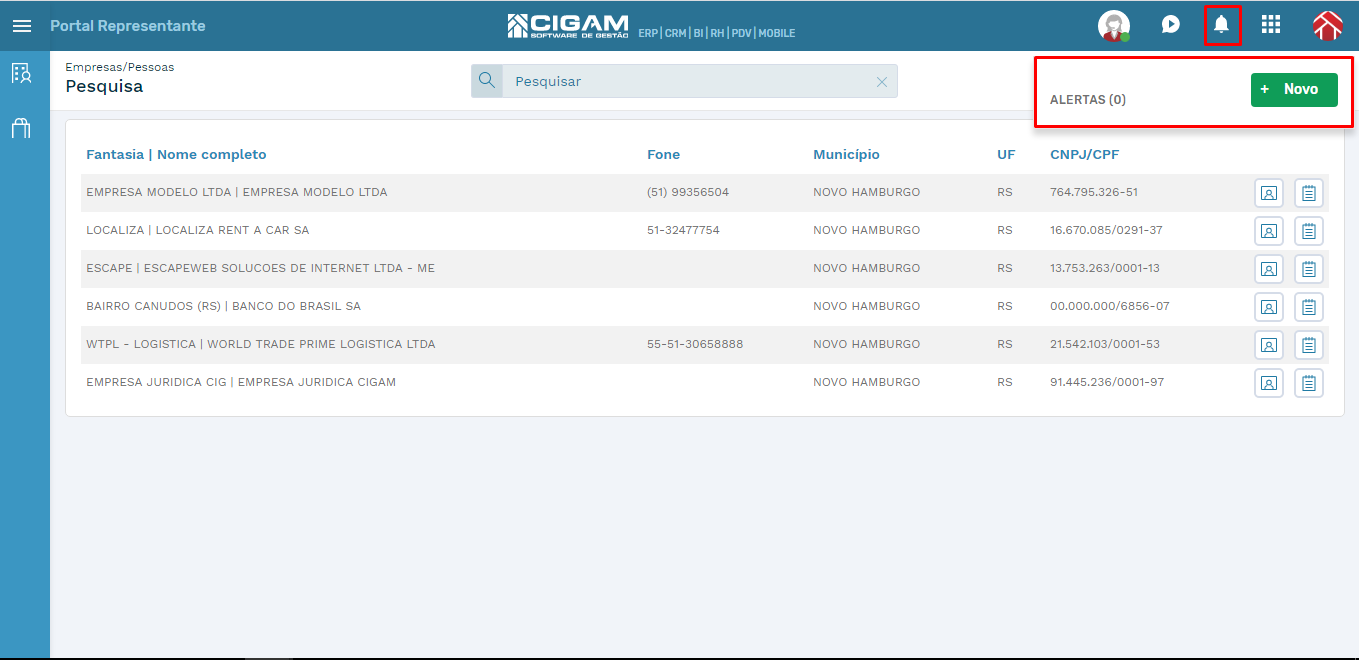
Task: Click the green Novo button
Action: coord(1294,89)
